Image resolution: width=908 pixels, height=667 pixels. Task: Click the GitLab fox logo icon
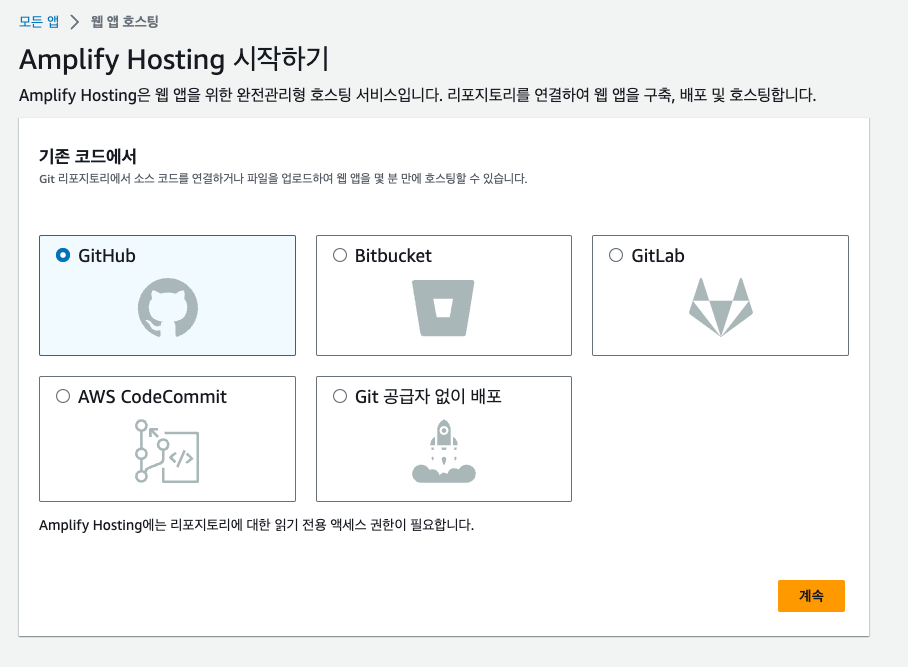[720, 307]
